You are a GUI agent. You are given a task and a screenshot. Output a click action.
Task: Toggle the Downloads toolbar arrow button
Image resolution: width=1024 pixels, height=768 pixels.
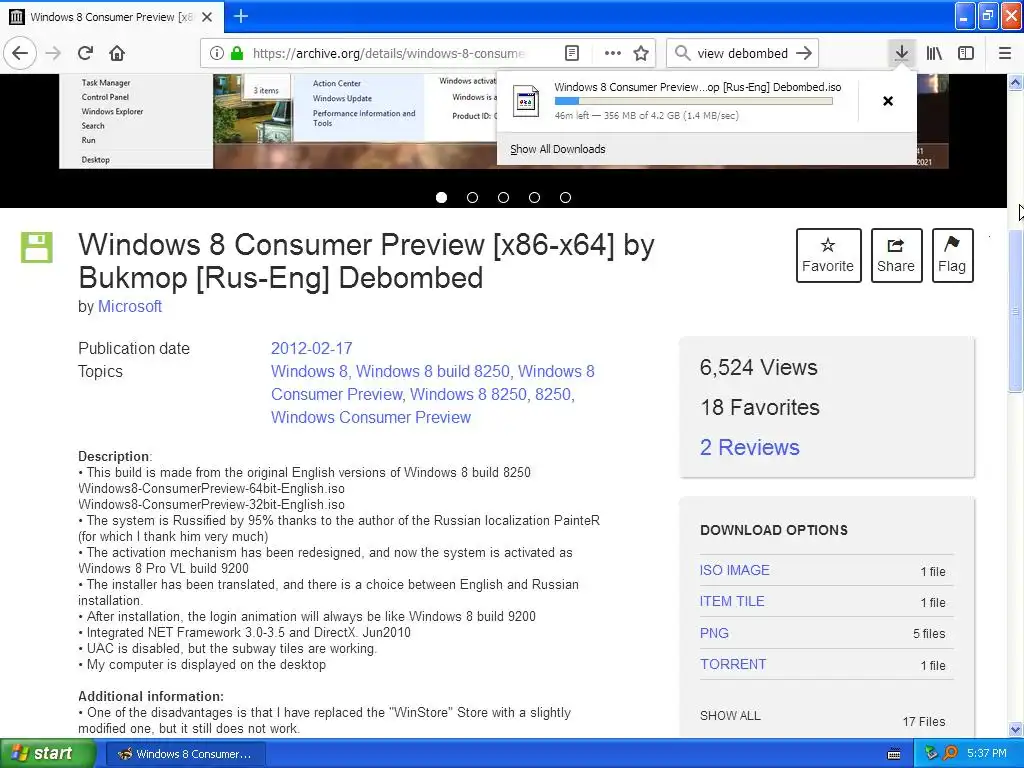[x=901, y=53]
